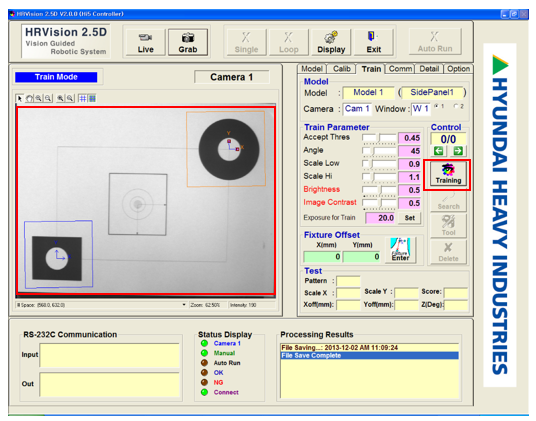536x421 pixels.
Task: Toggle the green filled grid icon
Action: coord(92,98)
